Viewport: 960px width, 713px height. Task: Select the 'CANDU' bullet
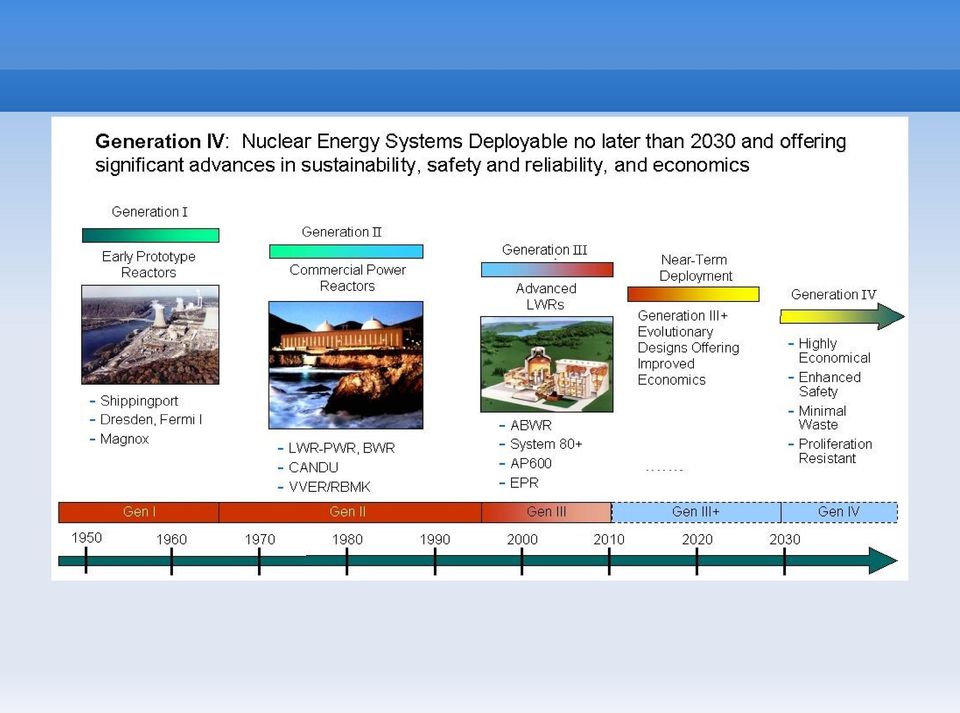(308, 468)
